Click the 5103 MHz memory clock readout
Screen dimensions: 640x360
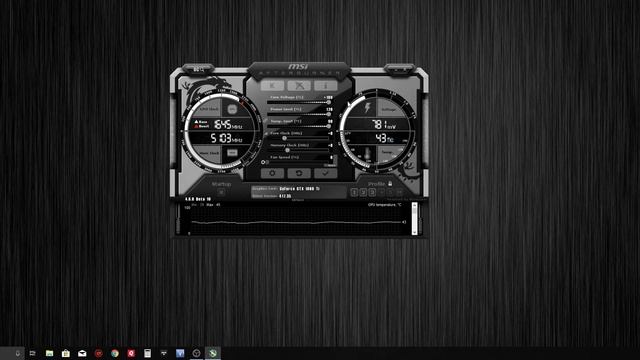coord(226,138)
